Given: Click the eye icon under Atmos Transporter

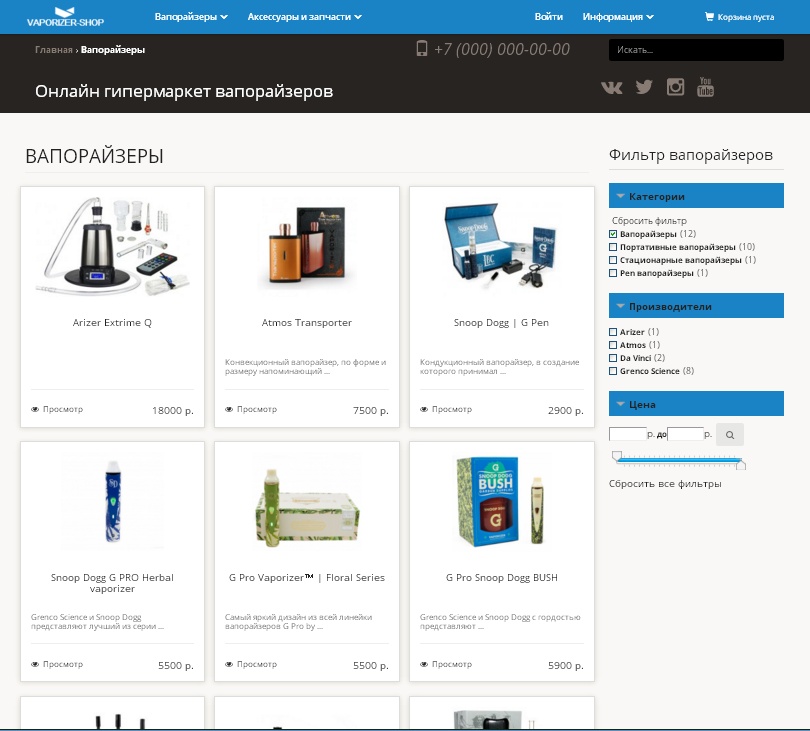Looking at the screenshot, I should (229, 409).
